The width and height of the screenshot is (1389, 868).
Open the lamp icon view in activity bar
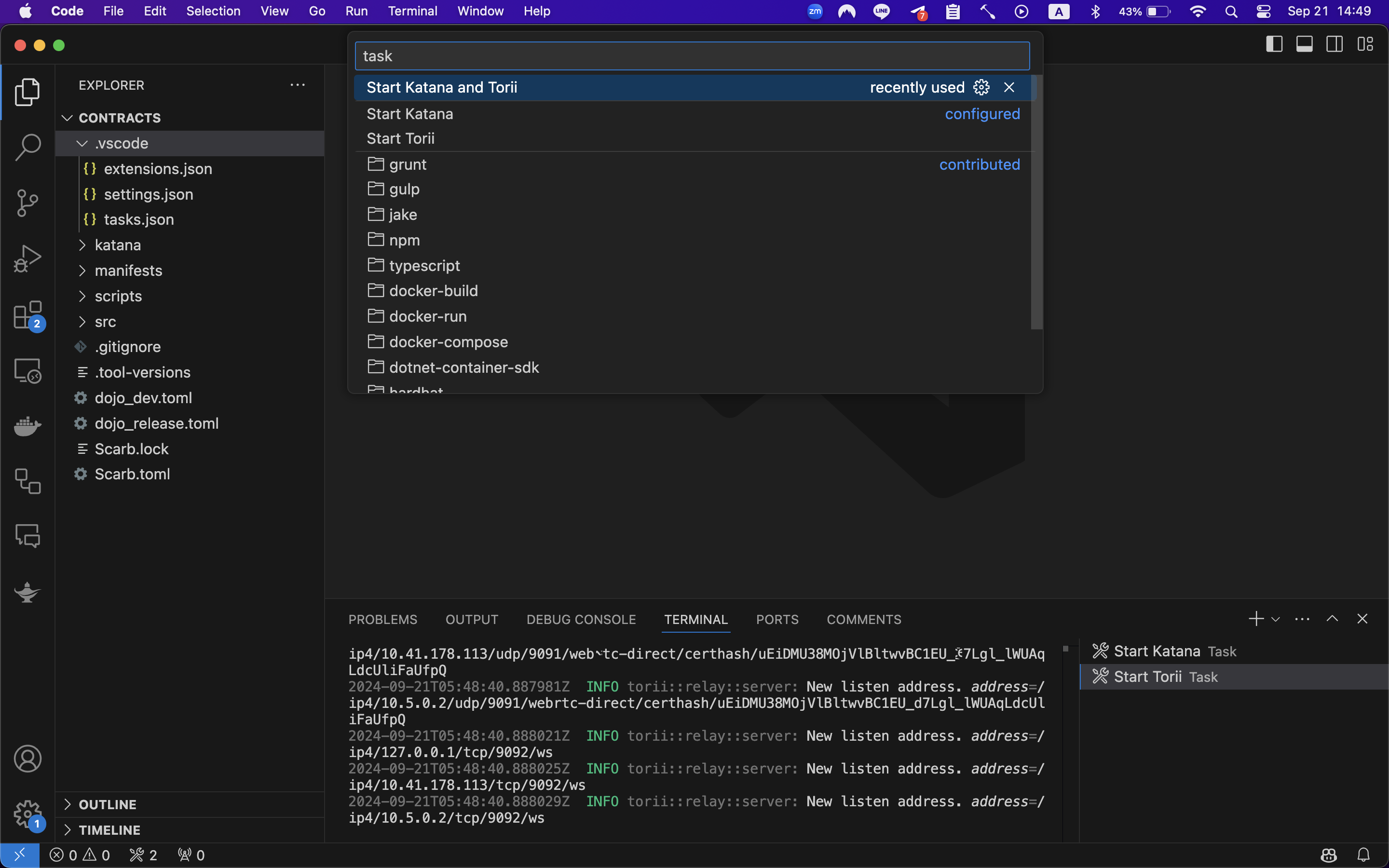click(x=27, y=593)
